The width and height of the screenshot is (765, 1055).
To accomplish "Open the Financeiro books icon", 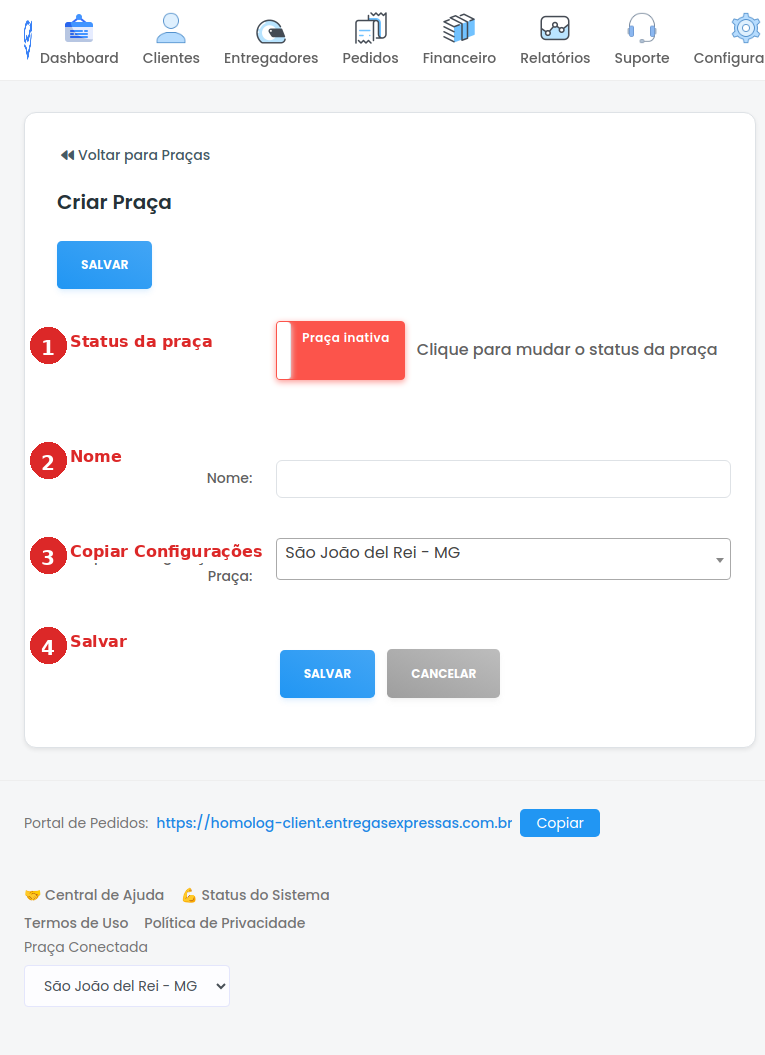I will [459, 28].
